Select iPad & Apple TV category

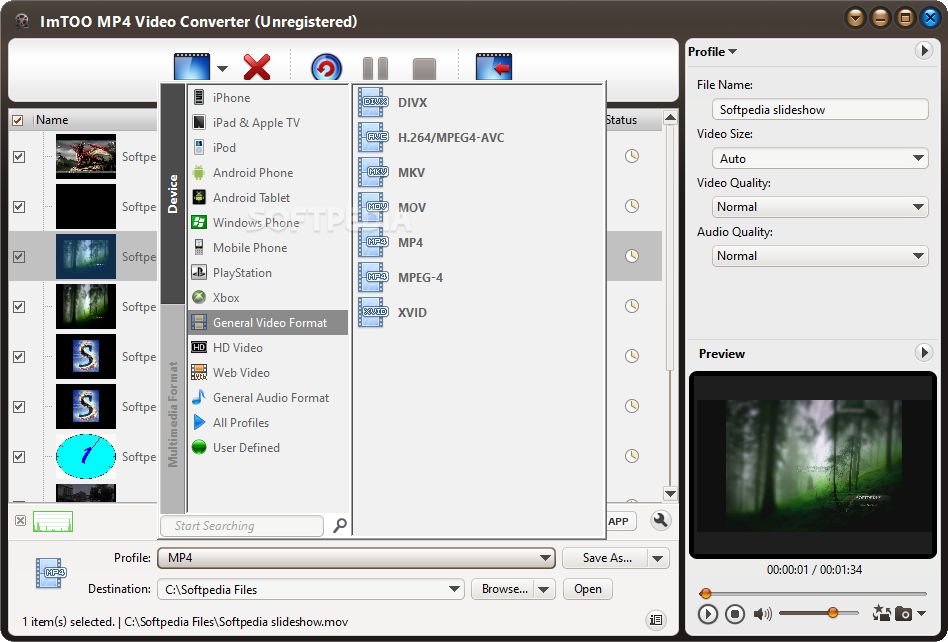point(268,123)
